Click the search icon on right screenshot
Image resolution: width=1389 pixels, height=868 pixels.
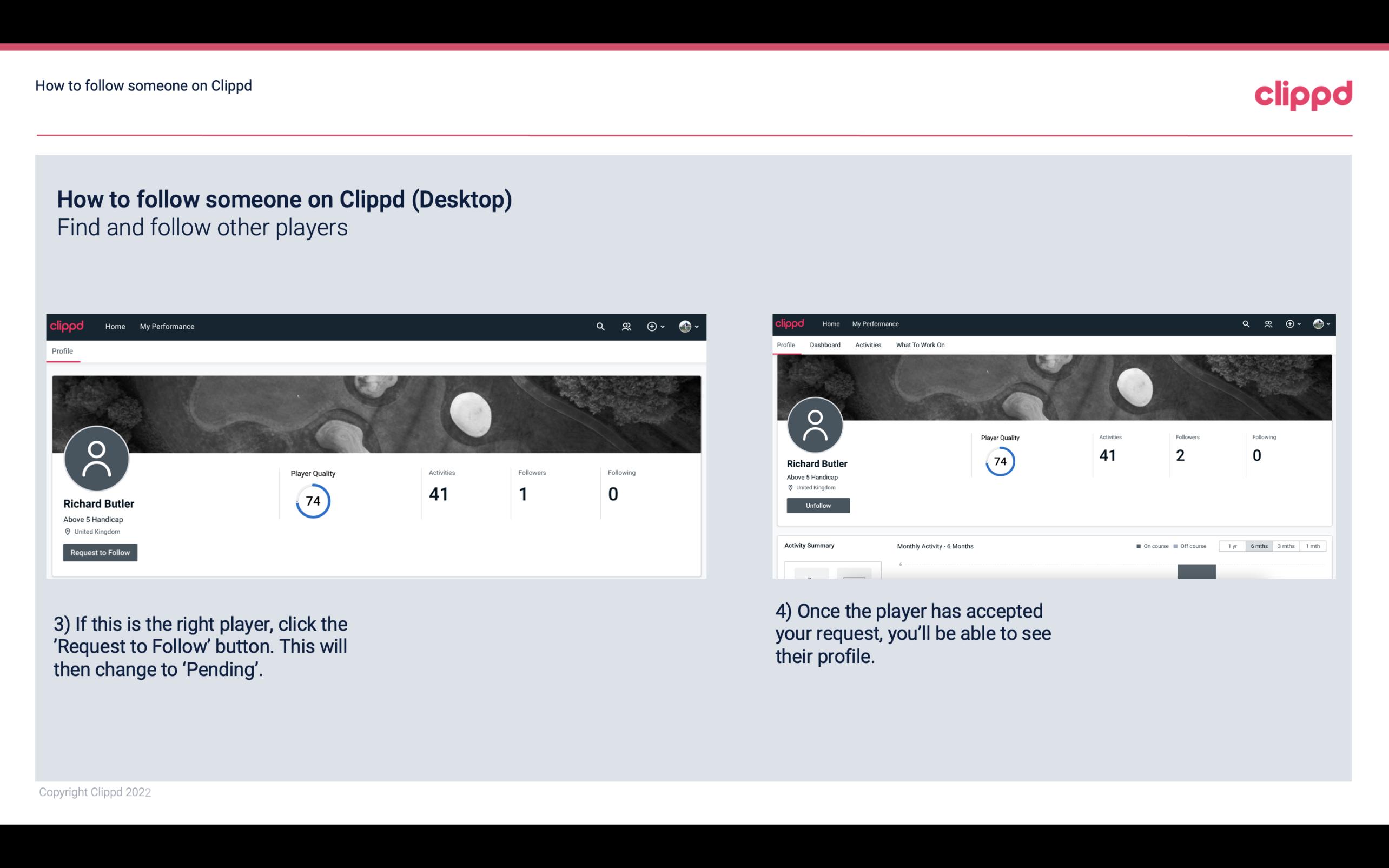click(x=1245, y=323)
